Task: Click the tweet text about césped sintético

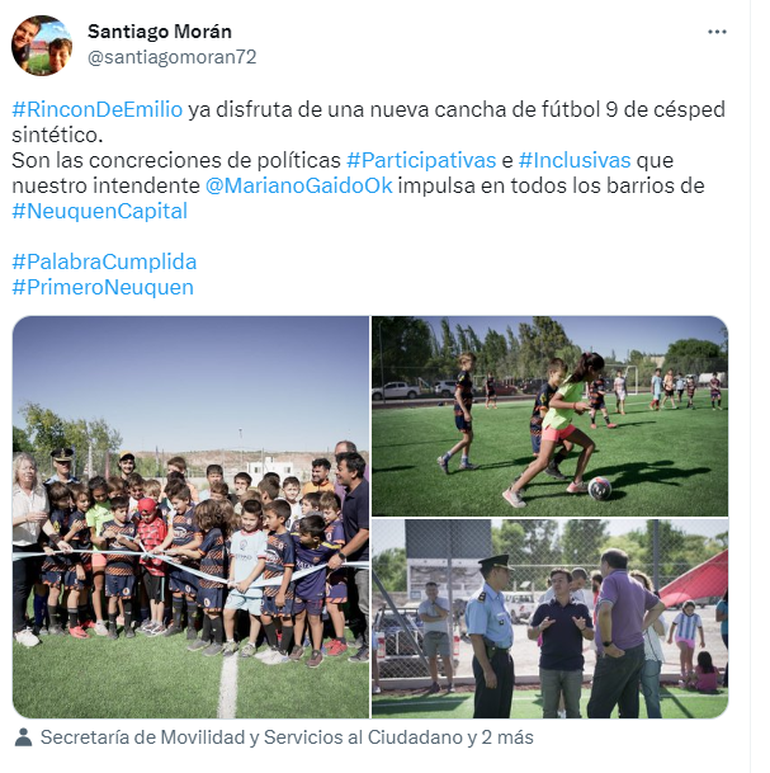Action: point(369,122)
